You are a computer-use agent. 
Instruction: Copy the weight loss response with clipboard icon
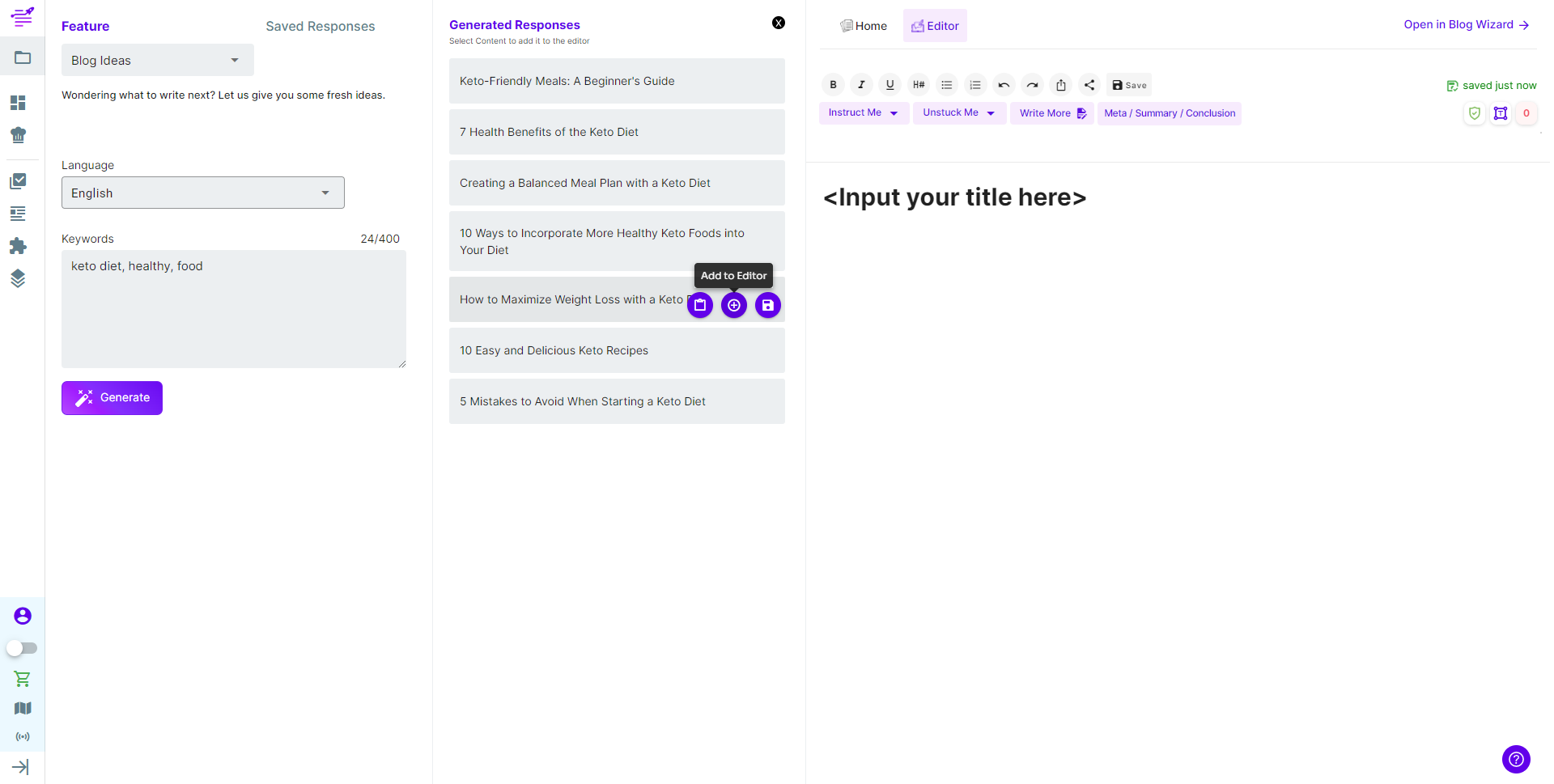coord(700,305)
